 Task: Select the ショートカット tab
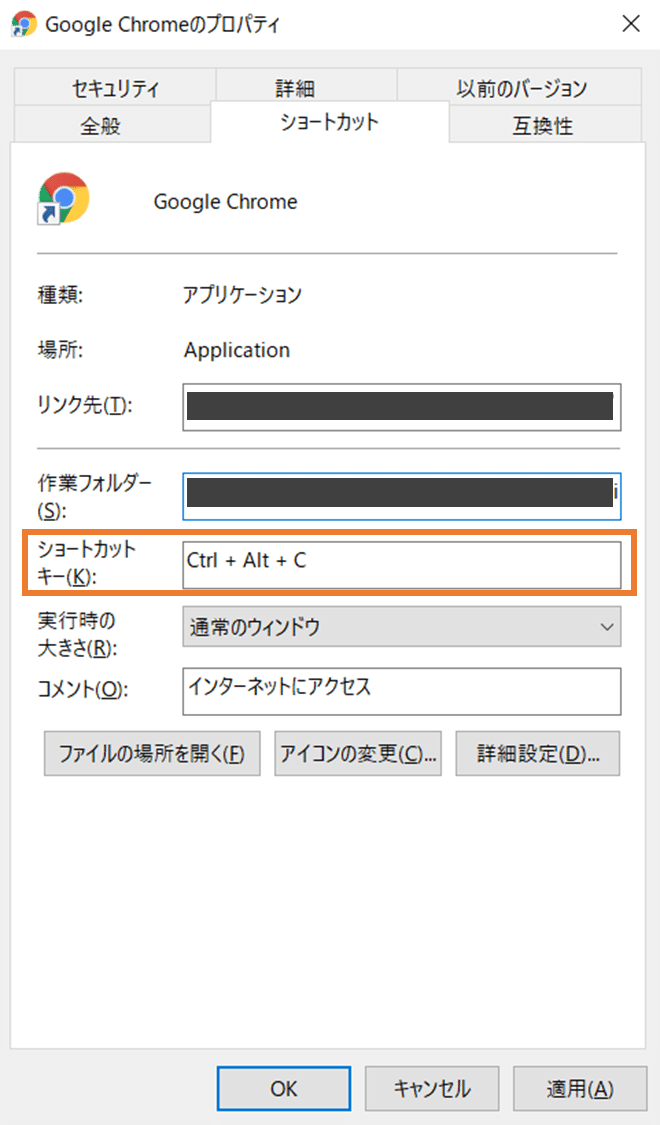coord(329,122)
